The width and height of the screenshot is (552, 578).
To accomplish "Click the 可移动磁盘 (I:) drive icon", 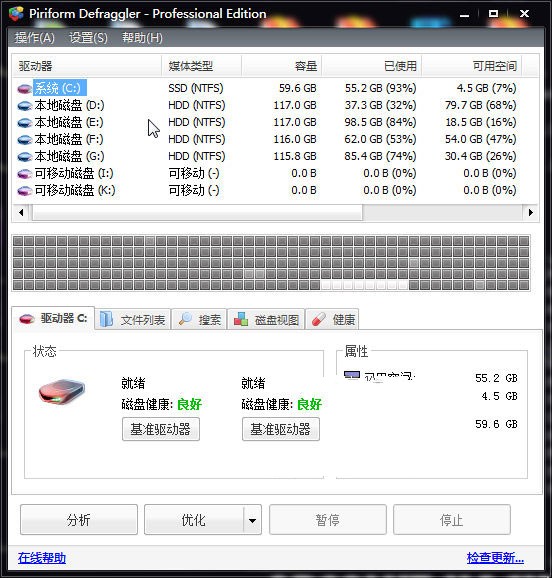I will (x=25, y=174).
